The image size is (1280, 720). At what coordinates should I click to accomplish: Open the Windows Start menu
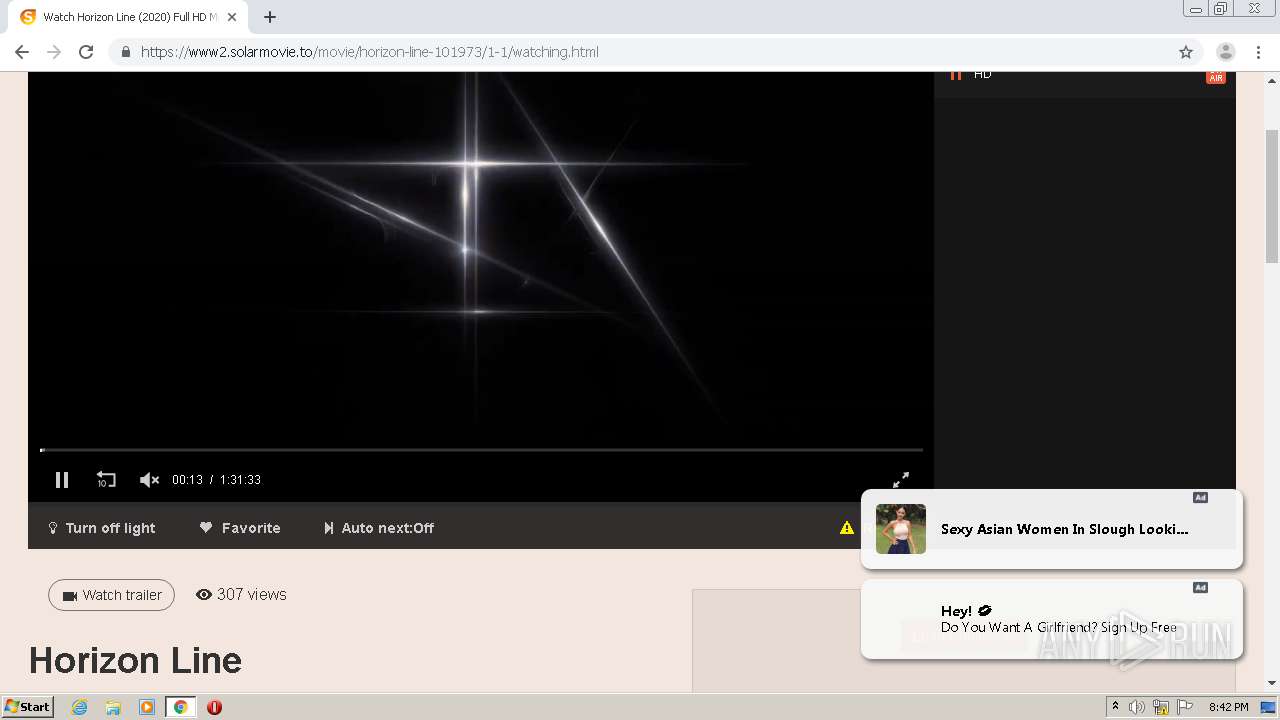click(28, 707)
